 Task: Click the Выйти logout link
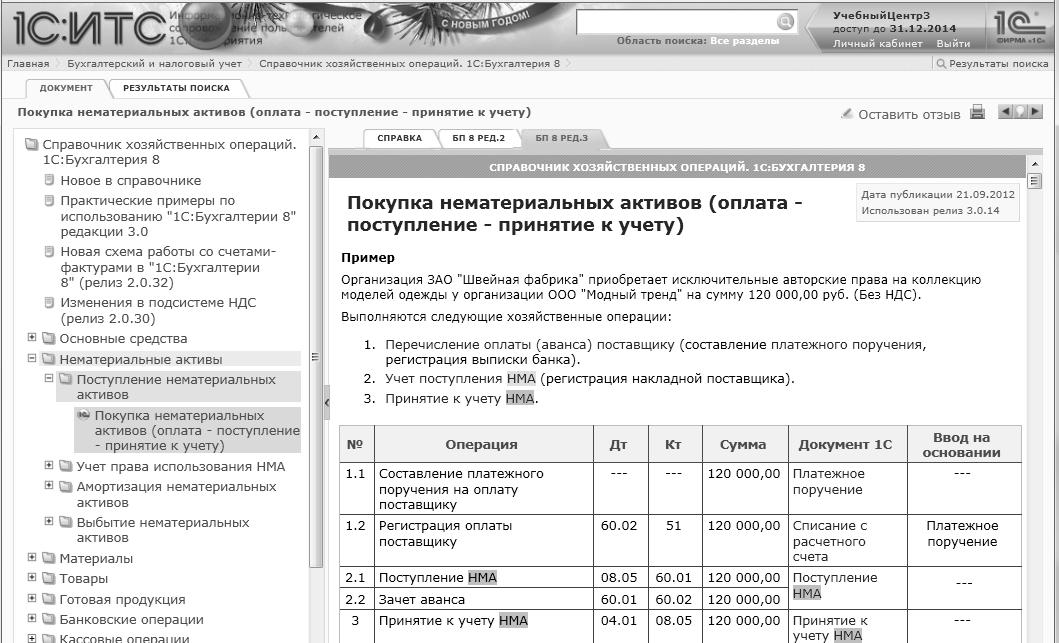(x=953, y=44)
